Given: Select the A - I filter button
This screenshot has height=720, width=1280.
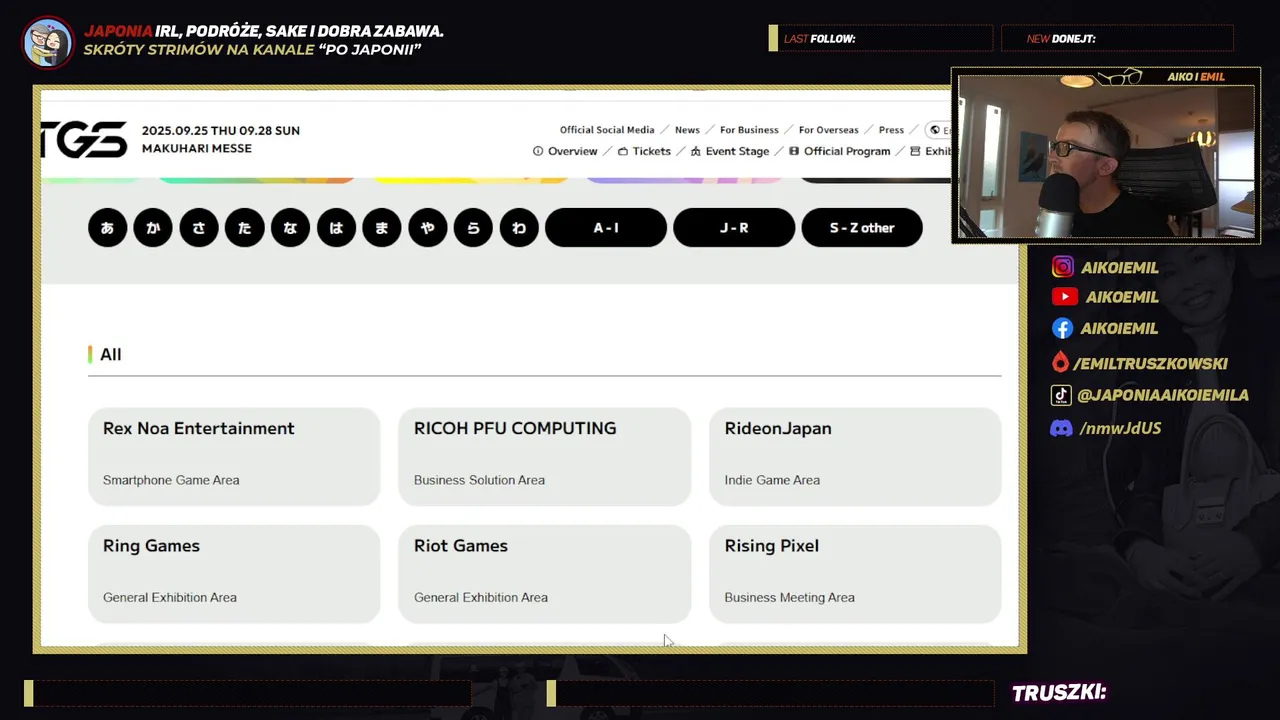Looking at the screenshot, I should pyautogui.click(x=606, y=228).
